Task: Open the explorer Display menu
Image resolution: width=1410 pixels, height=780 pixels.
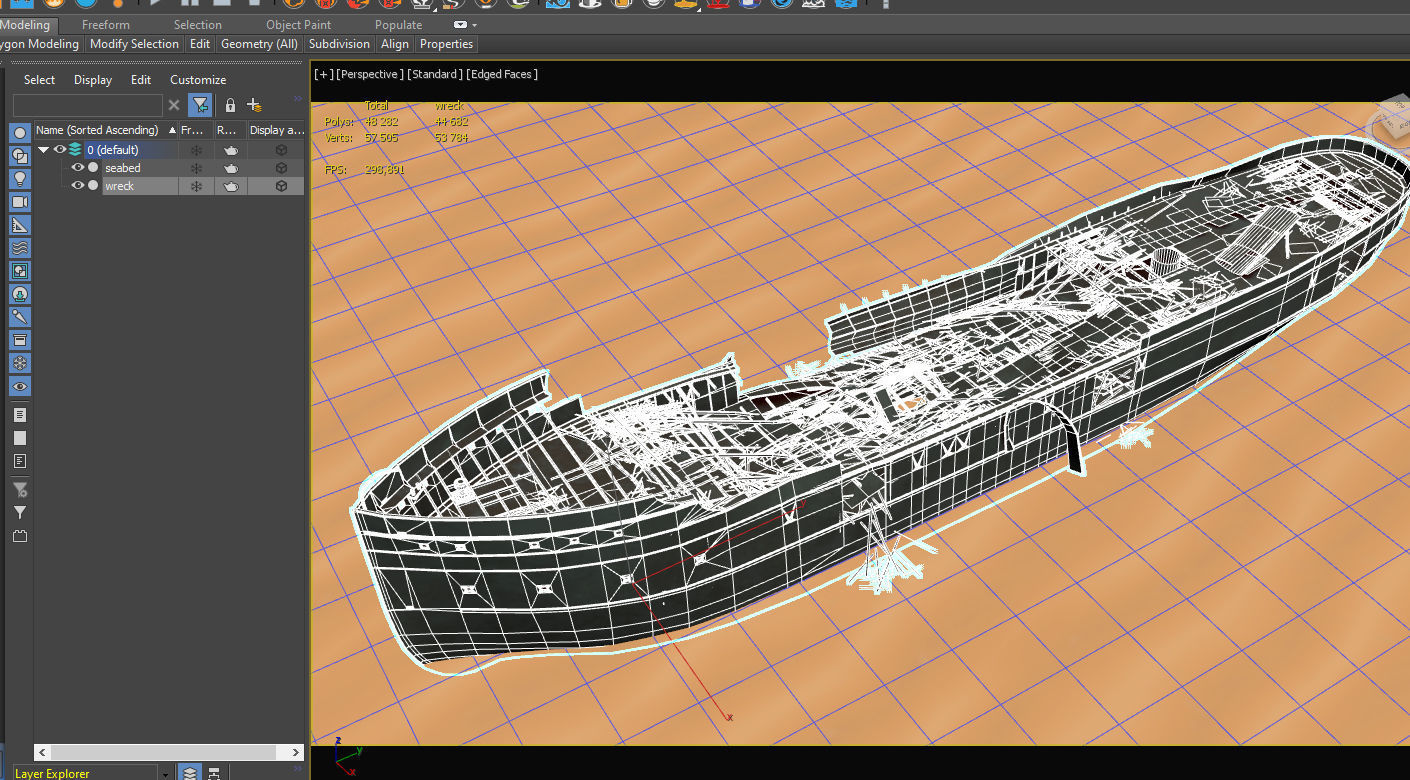Action: [93, 80]
